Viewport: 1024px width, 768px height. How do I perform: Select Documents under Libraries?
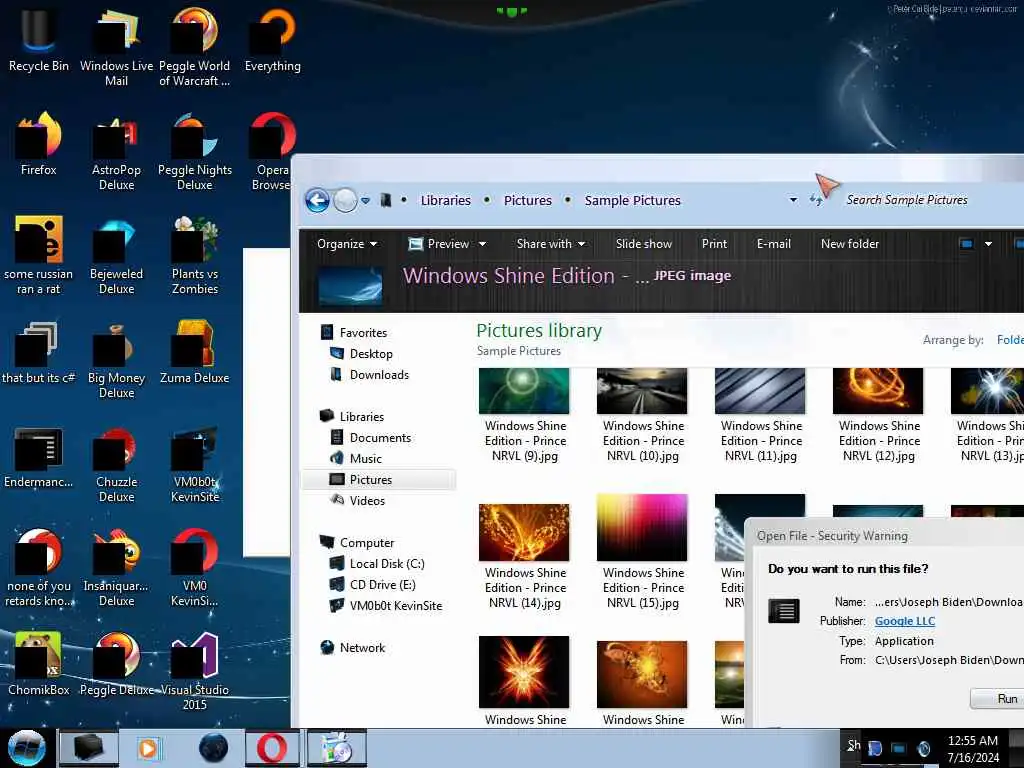click(371, 438)
